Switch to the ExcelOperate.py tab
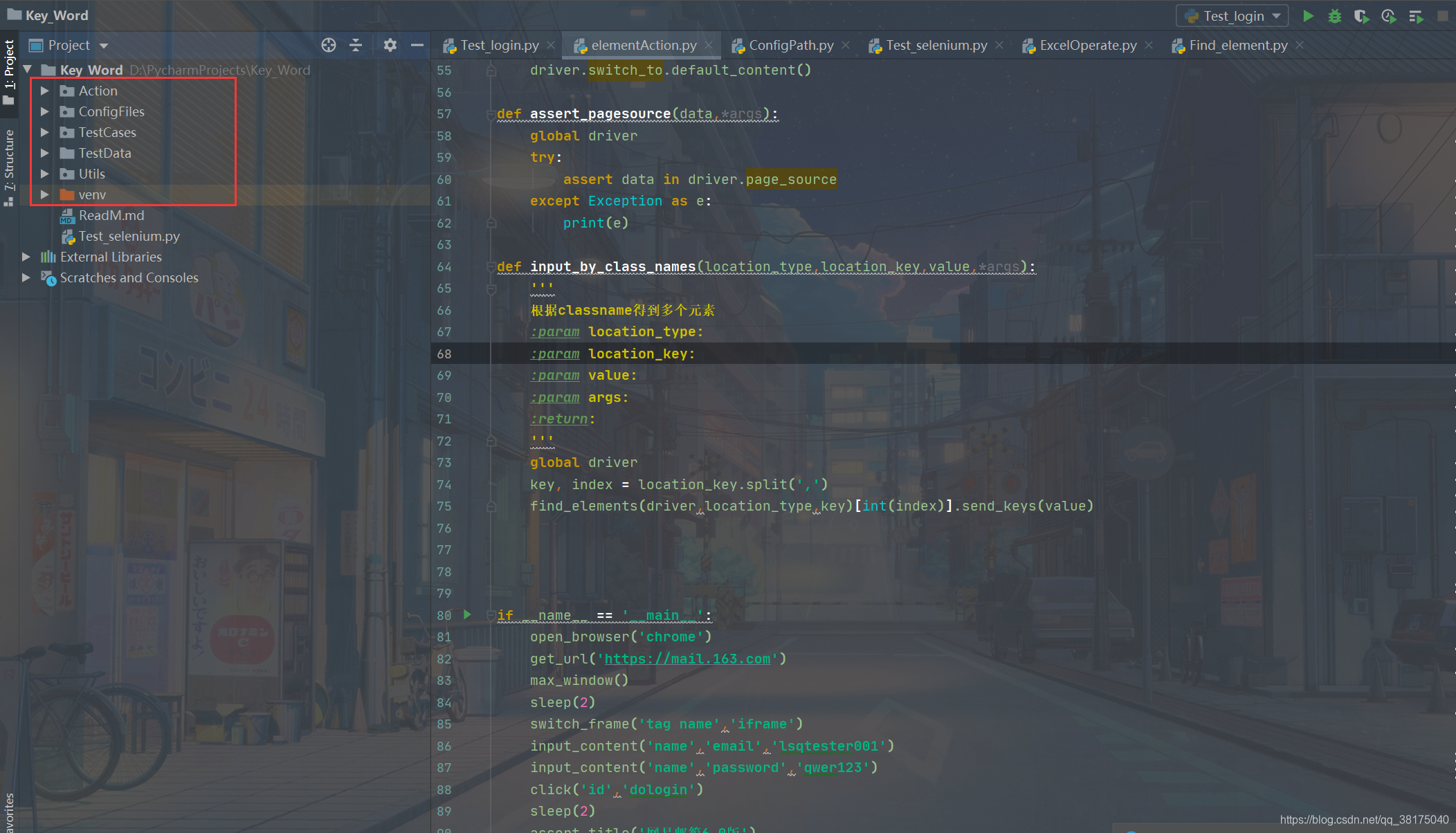 click(x=1088, y=45)
